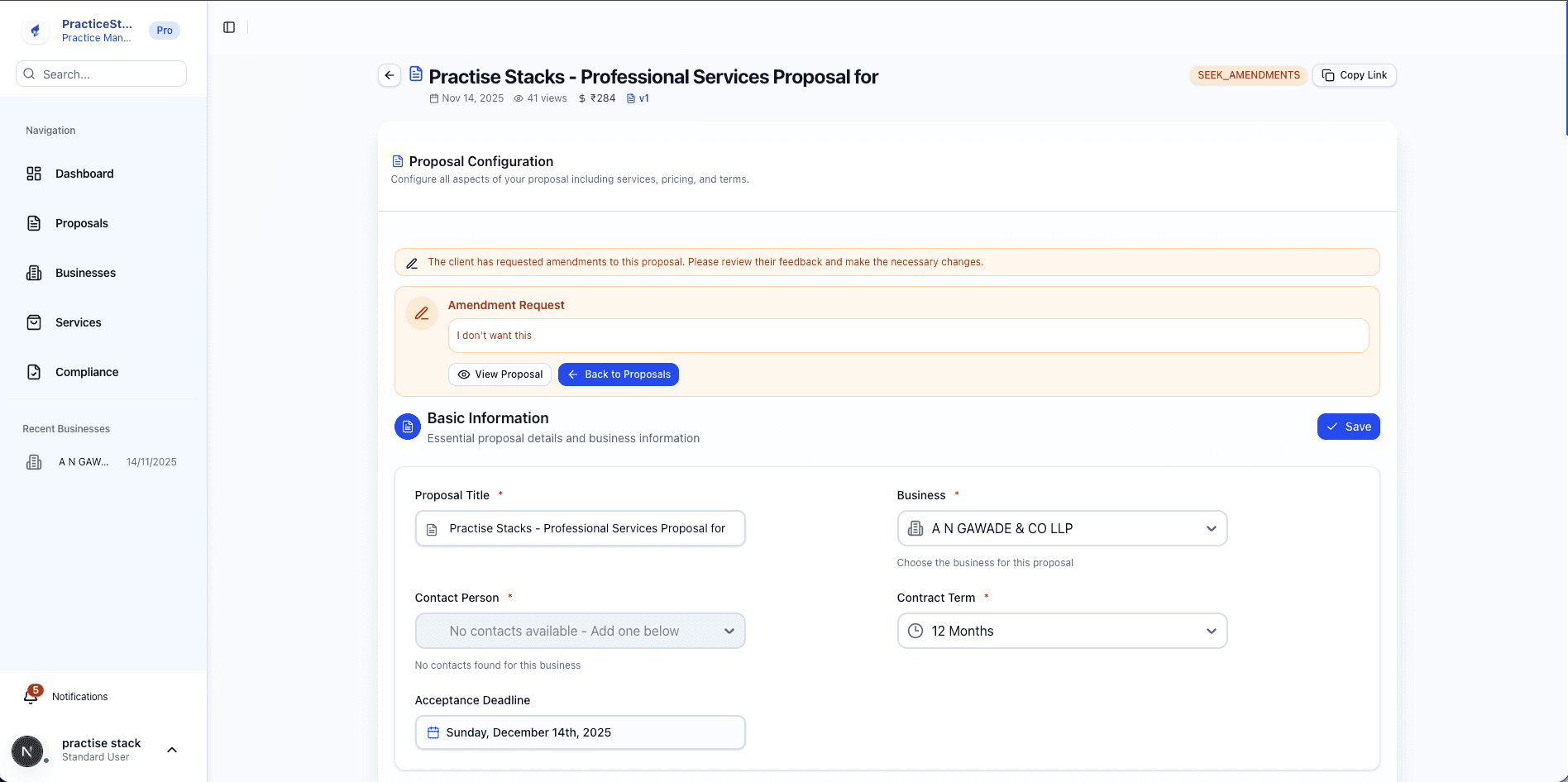Click the calendar icon beside Acceptance Deadline
The width and height of the screenshot is (1568, 782).
[433, 732]
